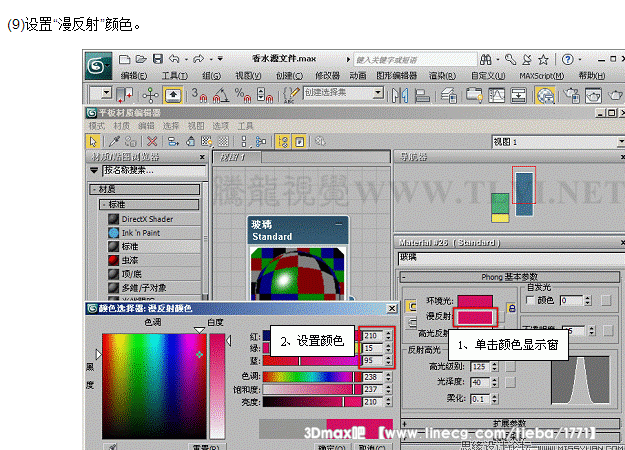Open the material browser options triangle
The image size is (625, 450).
(94, 171)
